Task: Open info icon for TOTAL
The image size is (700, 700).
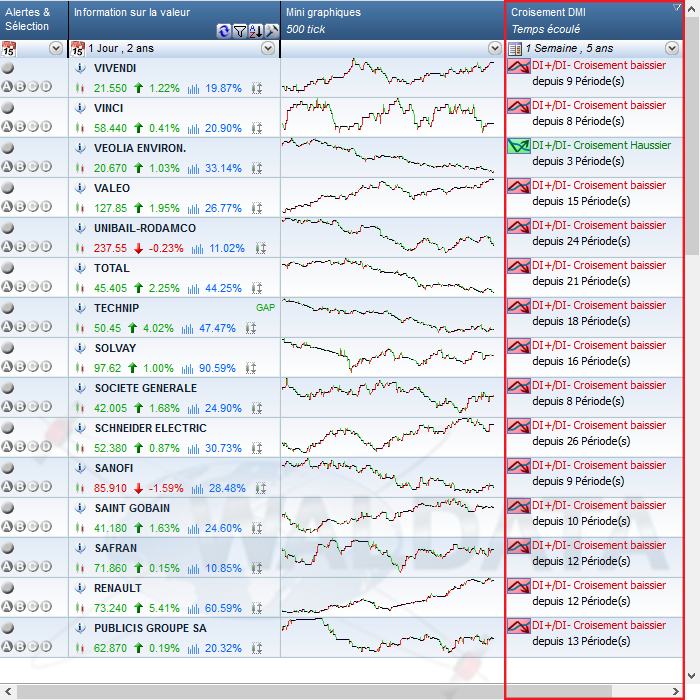Action: pyautogui.click(x=80, y=268)
